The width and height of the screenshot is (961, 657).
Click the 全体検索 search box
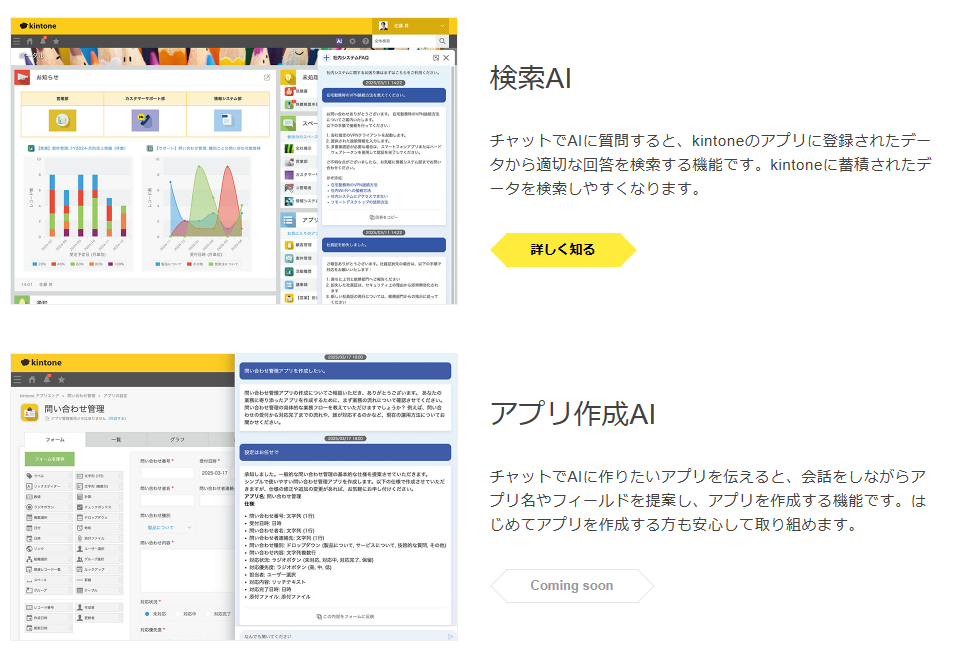(404, 41)
